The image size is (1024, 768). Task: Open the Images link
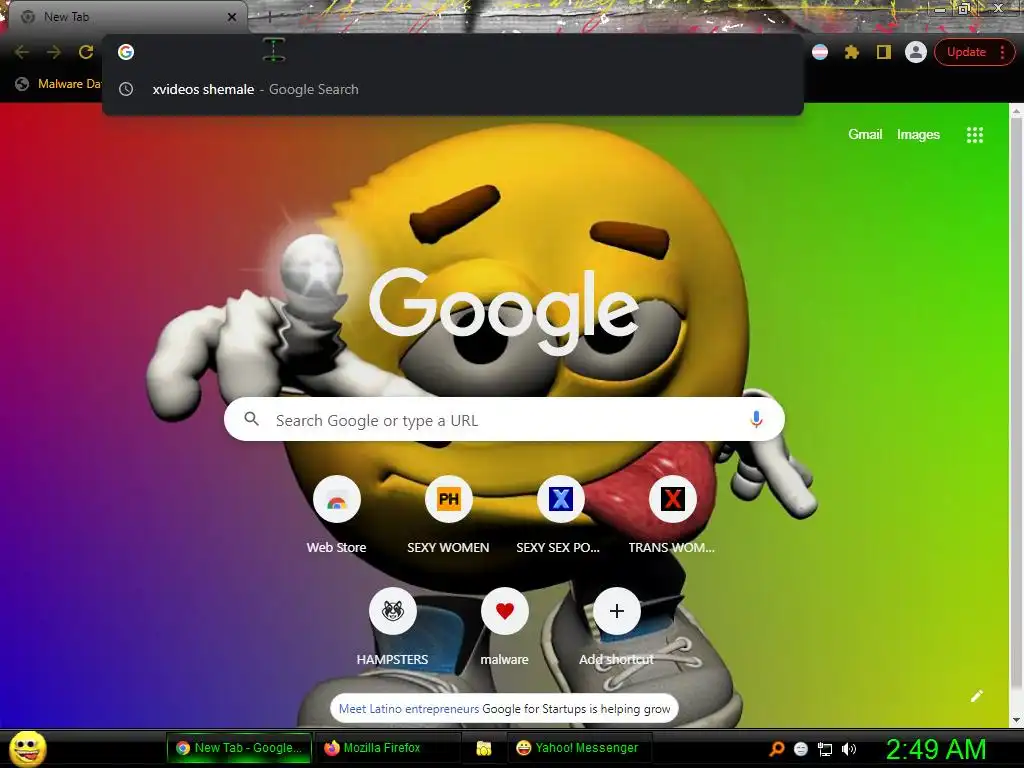click(x=918, y=135)
